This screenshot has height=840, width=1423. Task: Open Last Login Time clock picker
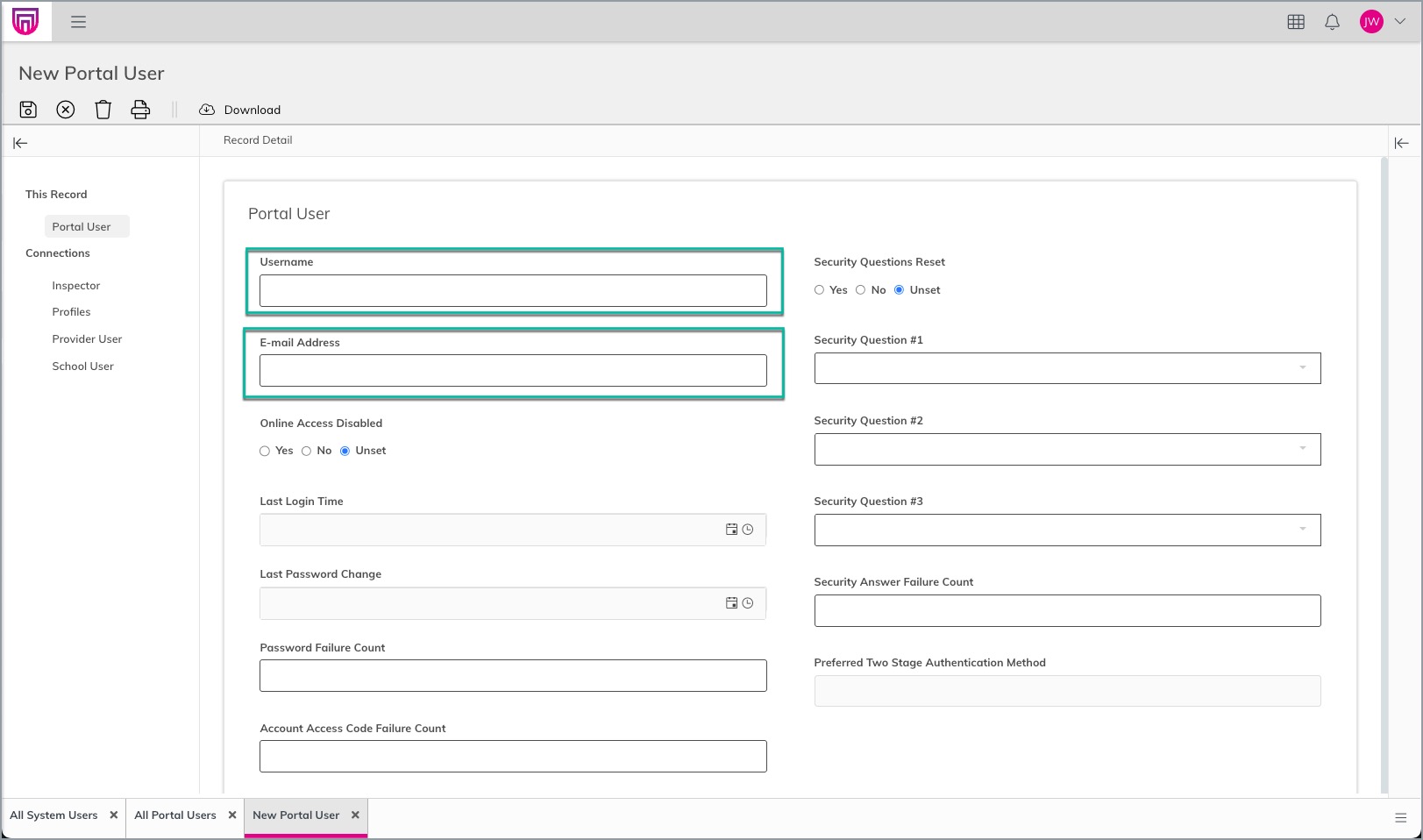pyautogui.click(x=748, y=530)
